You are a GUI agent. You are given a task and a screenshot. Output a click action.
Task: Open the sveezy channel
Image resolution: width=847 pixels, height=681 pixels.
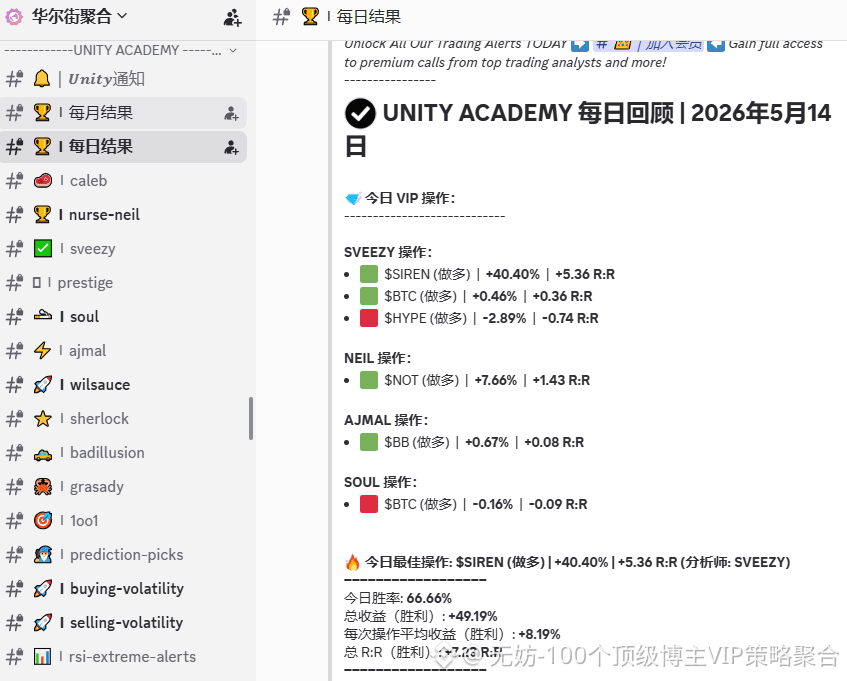point(123,248)
